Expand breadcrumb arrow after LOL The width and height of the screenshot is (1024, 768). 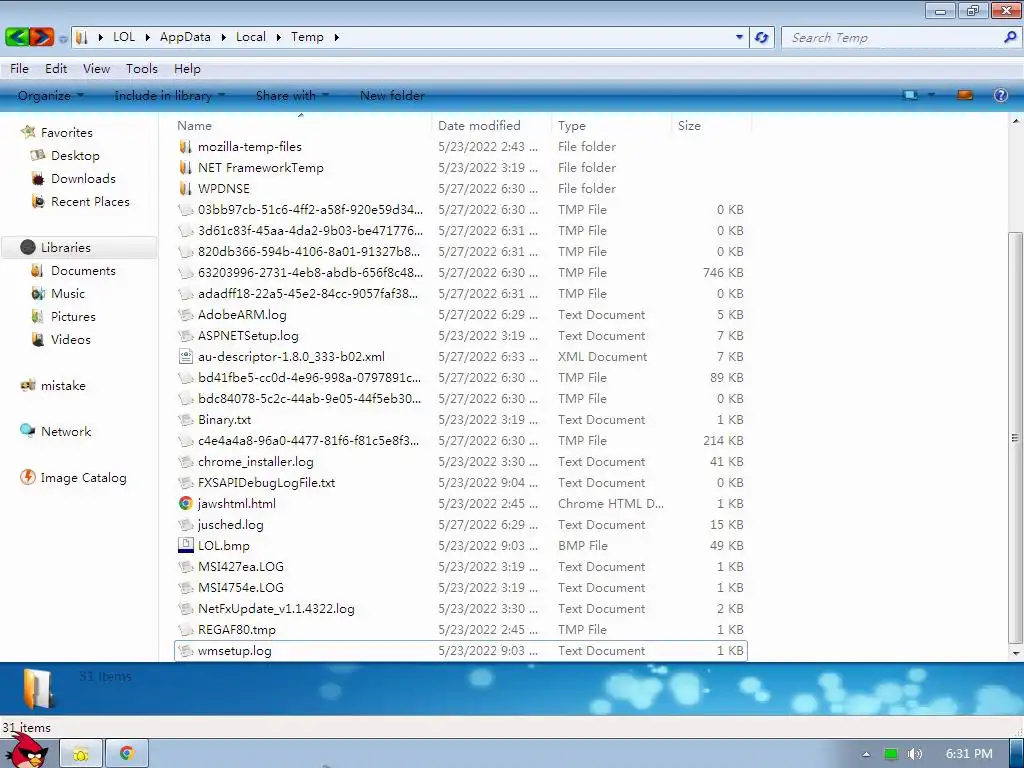147,37
